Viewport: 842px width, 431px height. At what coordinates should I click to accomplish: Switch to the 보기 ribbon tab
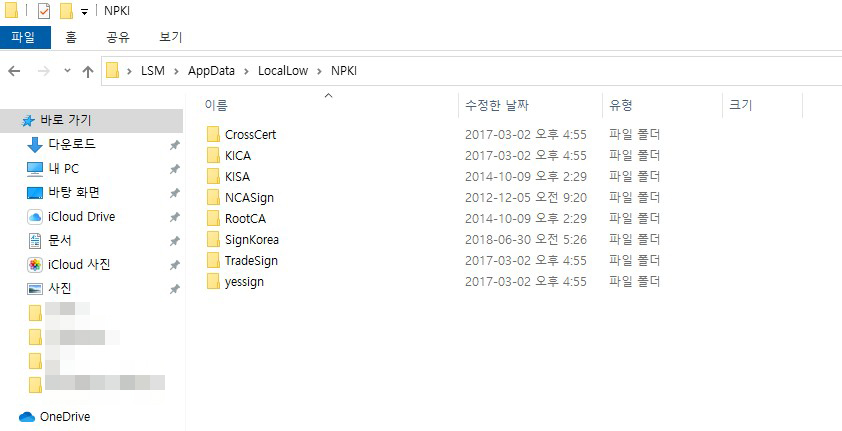[x=171, y=38]
